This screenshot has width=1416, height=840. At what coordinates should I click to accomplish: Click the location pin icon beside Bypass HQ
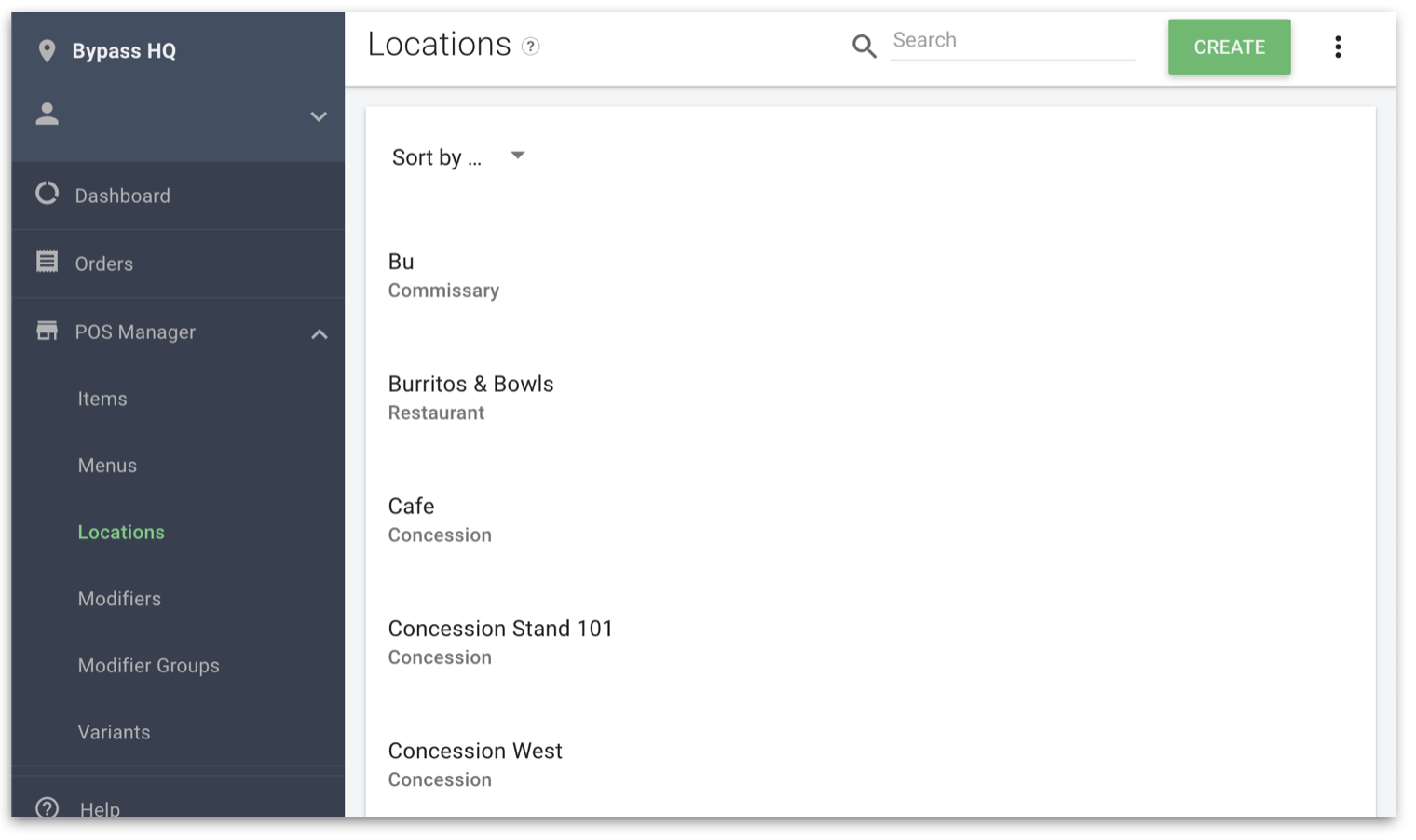pyautogui.click(x=47, y=51)
